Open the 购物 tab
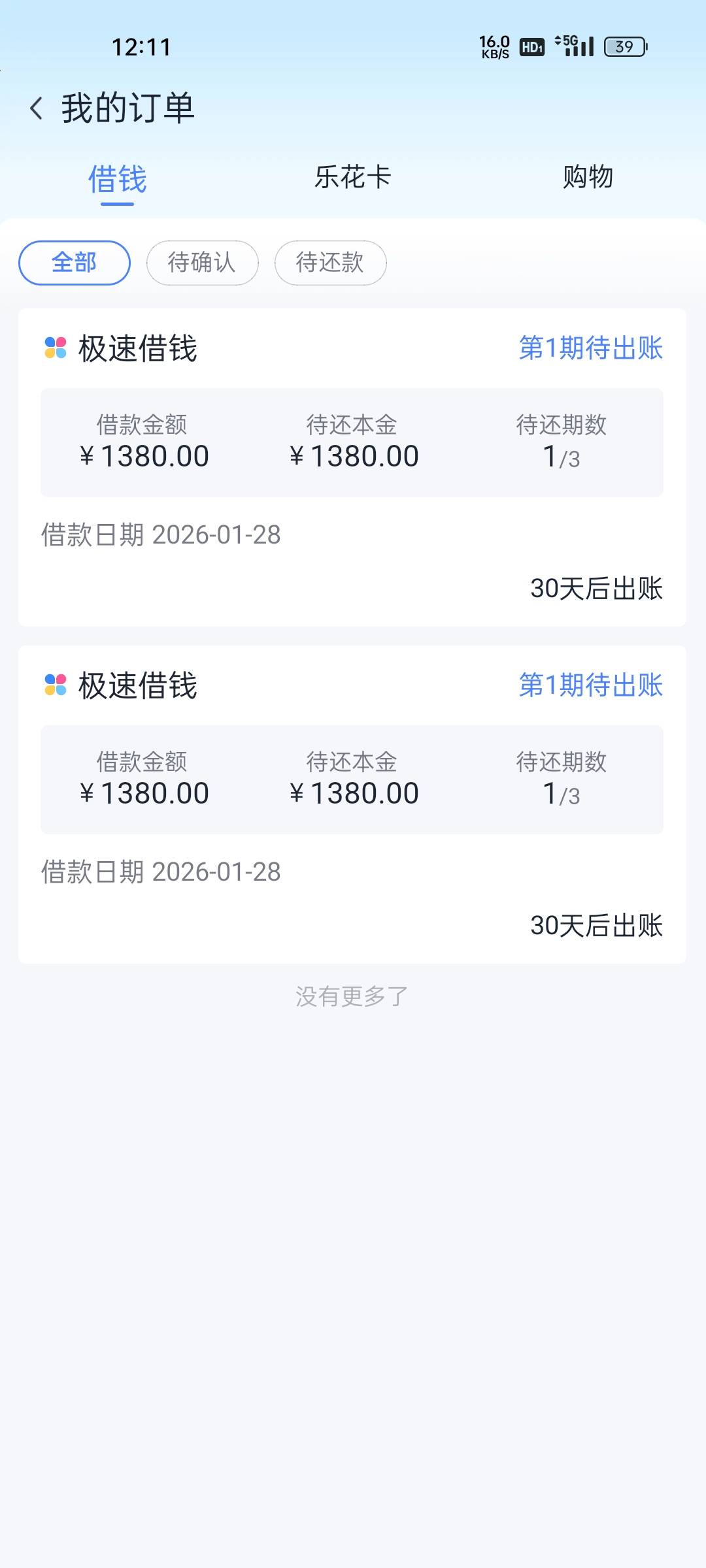 (x=588, y=177)
